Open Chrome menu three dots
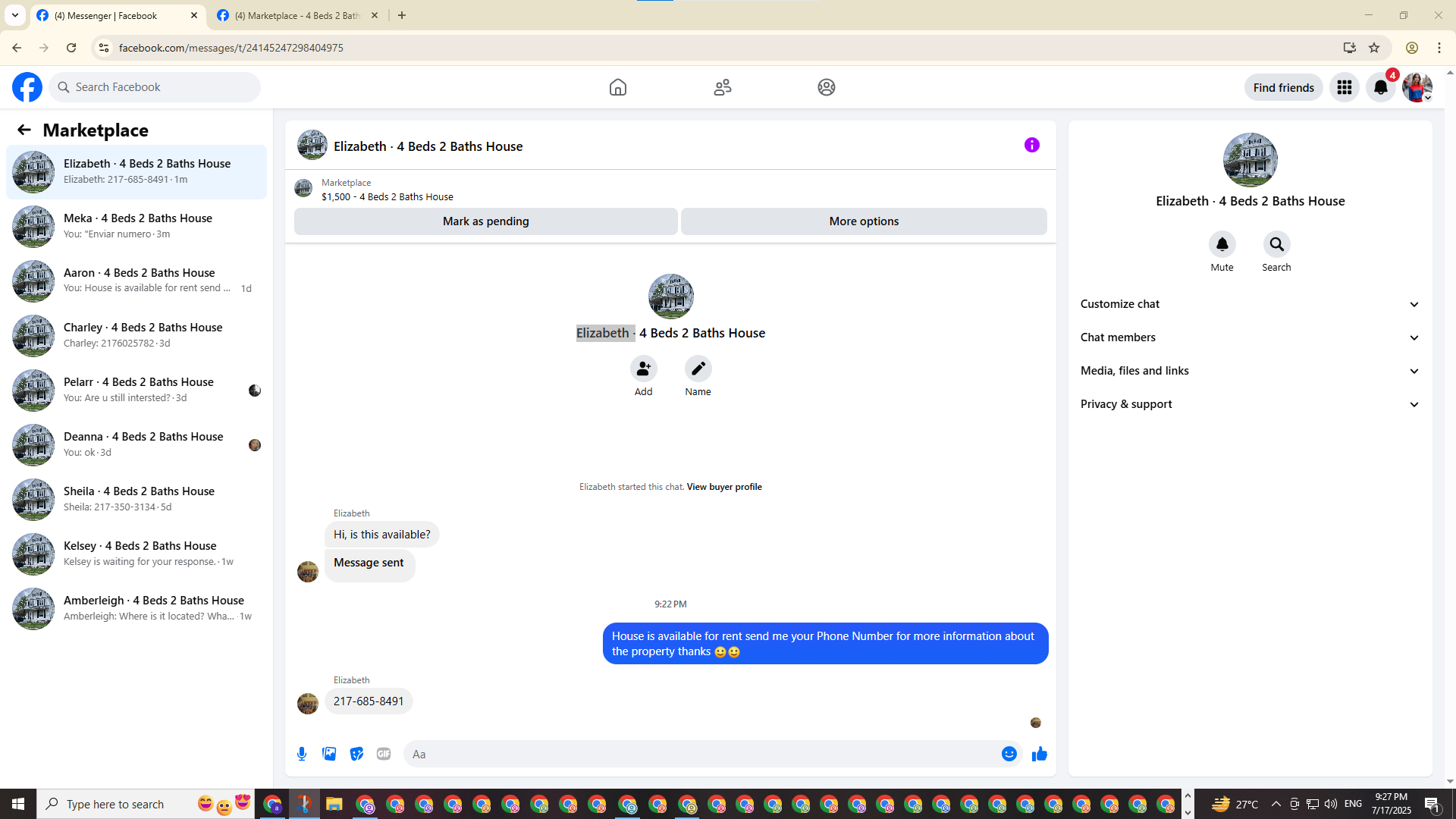This screenshot has width=1456, height=819. (1439, 48)
